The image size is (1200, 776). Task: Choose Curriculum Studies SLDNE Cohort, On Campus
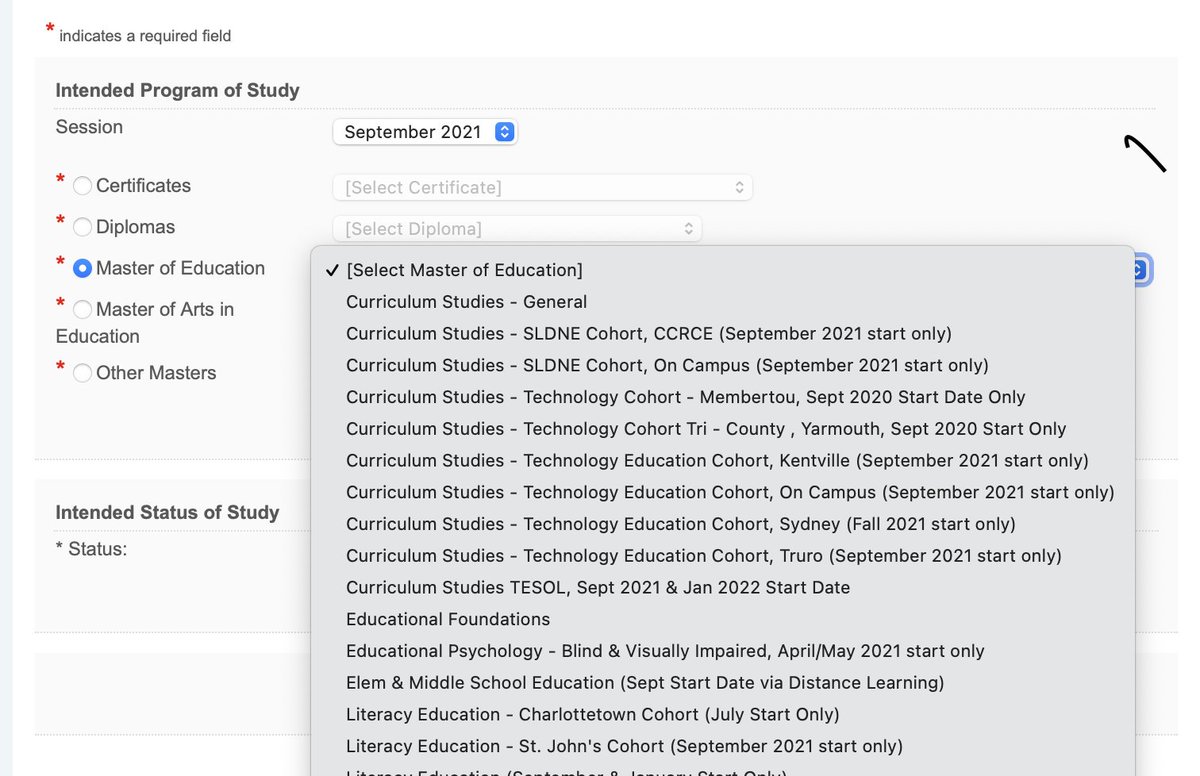click(x=723, y=365)
